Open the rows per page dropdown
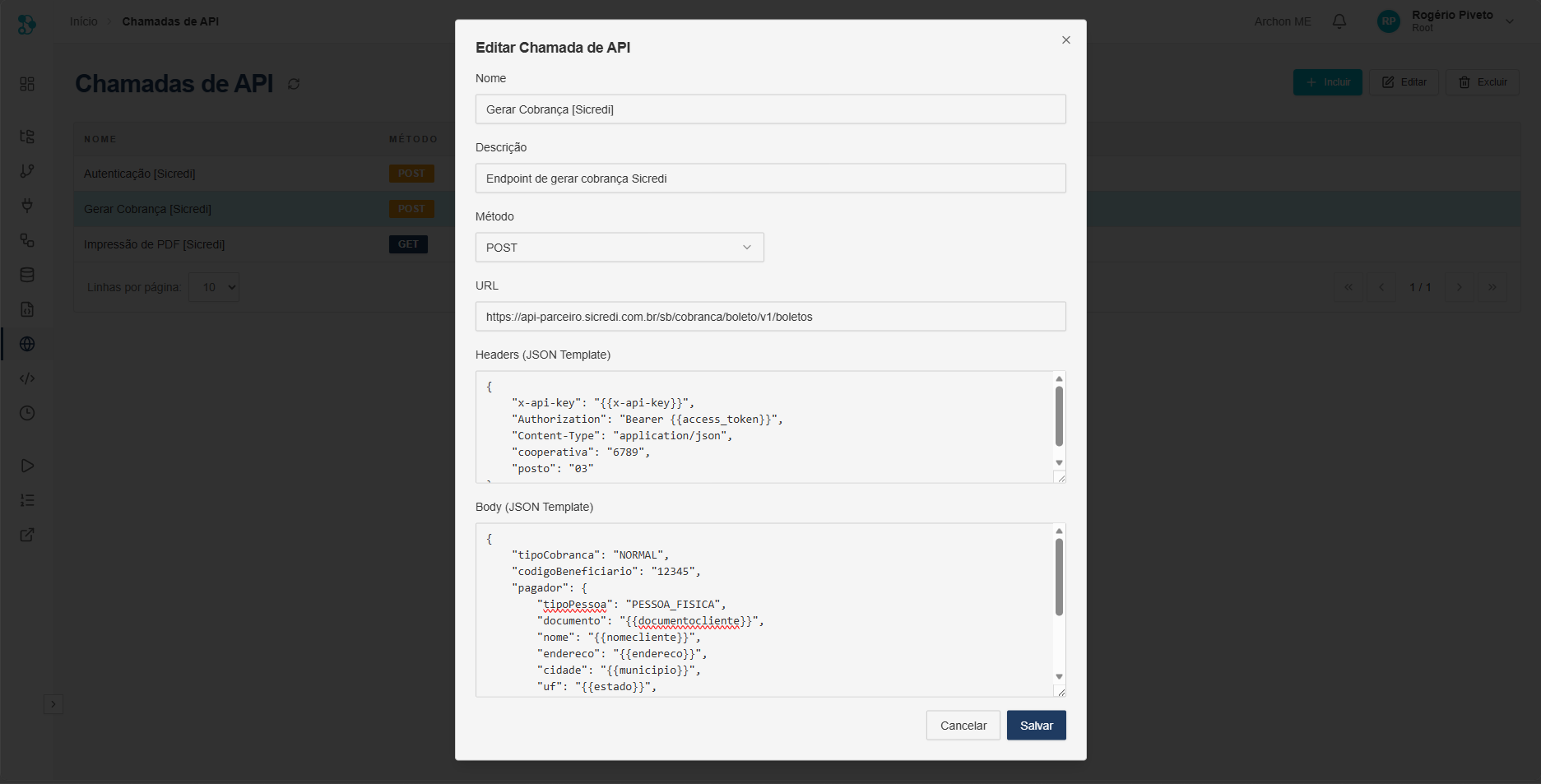Screen dimensions: 1541x784 (214, 287)
